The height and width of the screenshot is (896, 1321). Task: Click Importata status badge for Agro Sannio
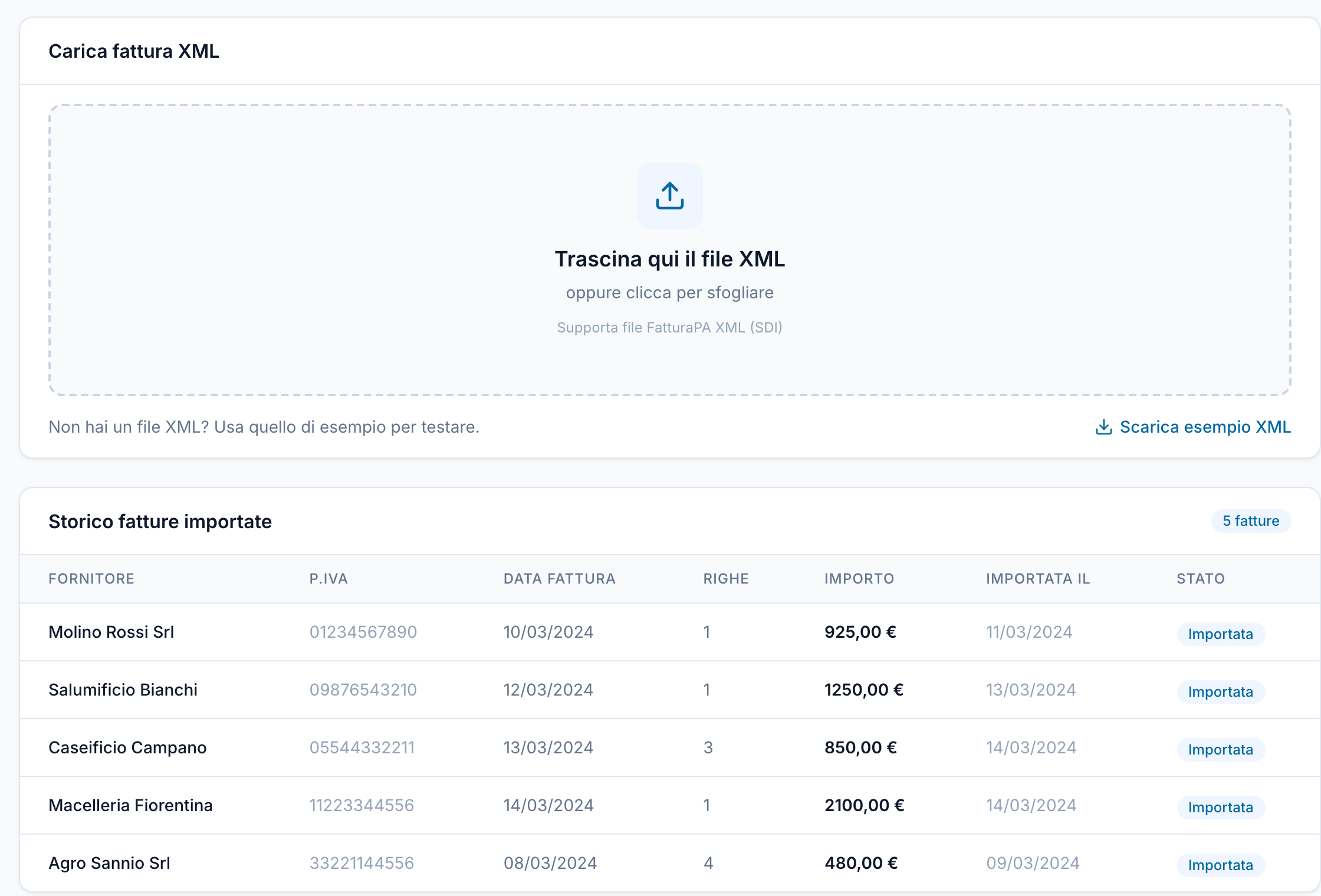click(x=1220, y=865)
